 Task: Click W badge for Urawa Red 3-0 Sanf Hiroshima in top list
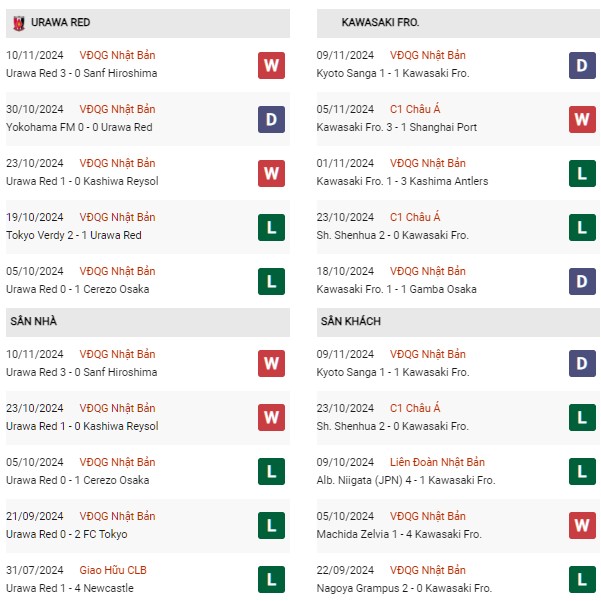271,66
